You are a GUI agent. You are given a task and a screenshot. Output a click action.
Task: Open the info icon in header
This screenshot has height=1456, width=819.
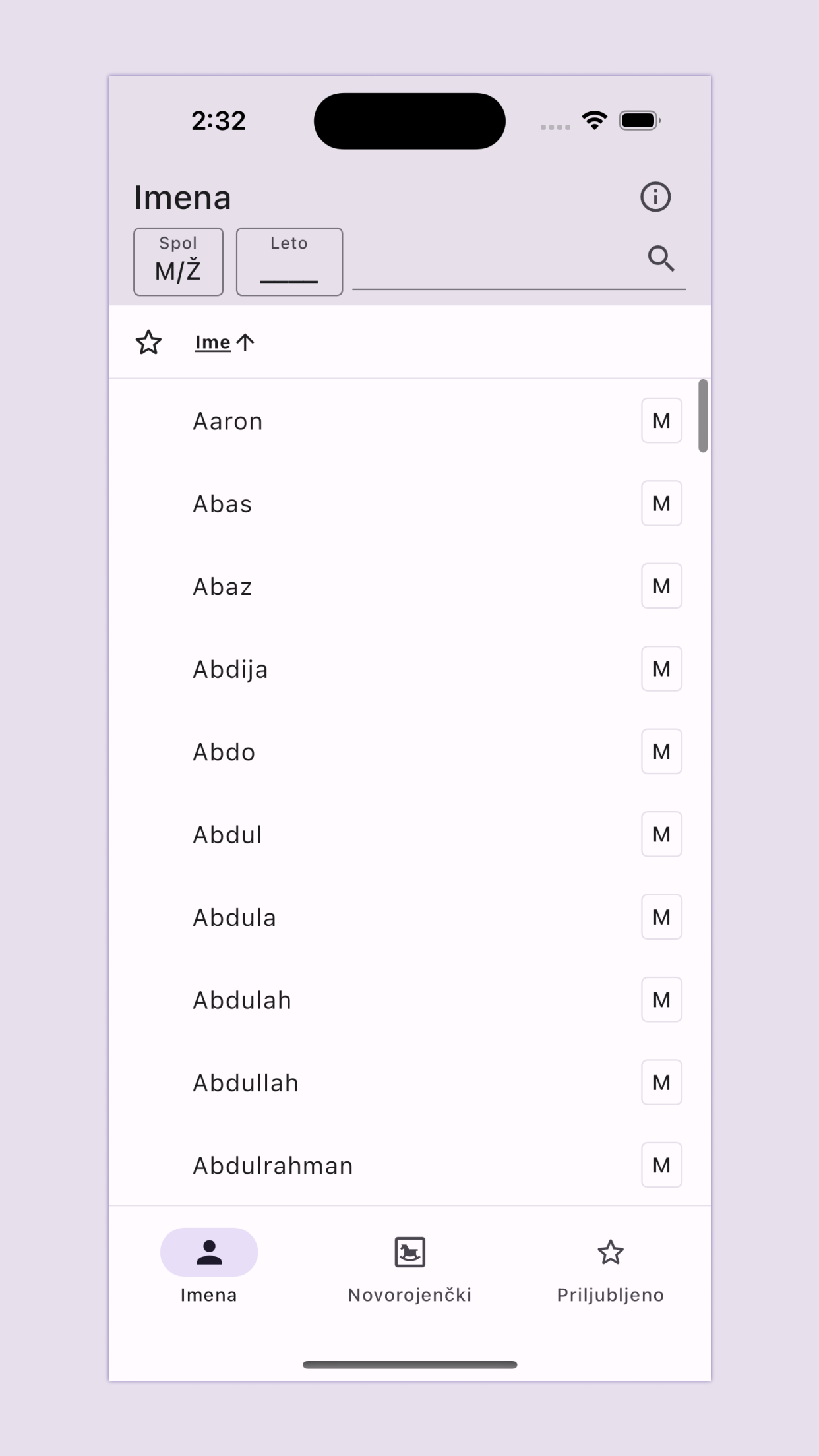coord(655,197)
